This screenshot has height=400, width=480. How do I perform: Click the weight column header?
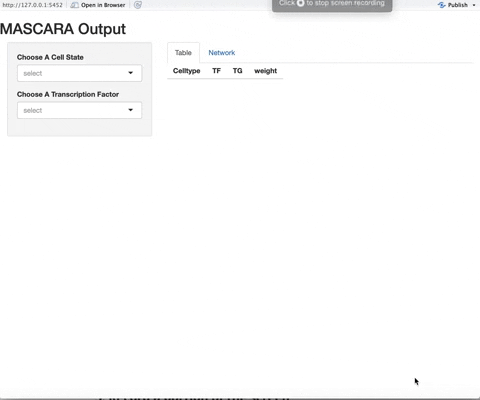(x=265, y=71)
